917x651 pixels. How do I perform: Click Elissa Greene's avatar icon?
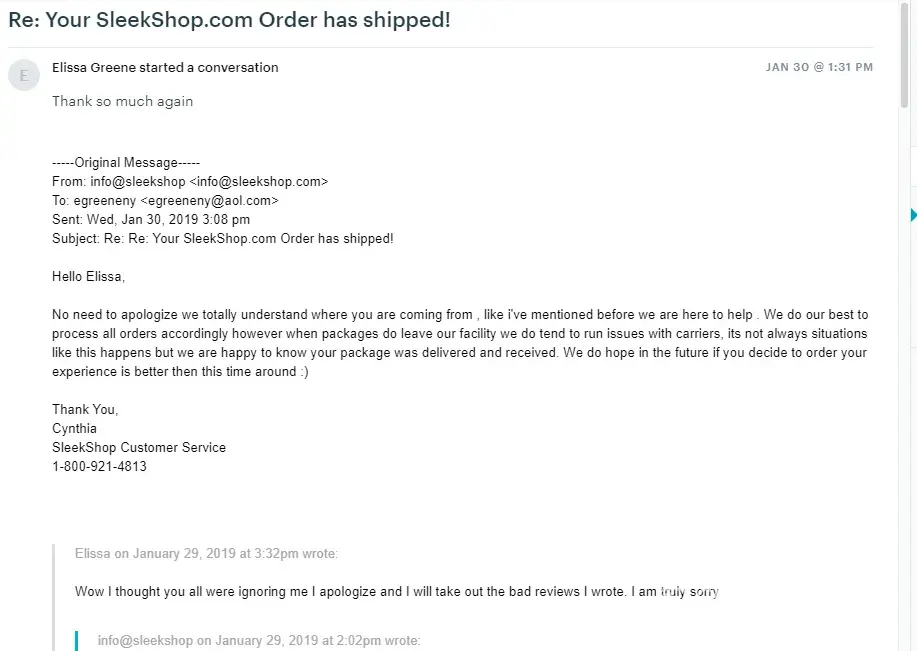24,76
